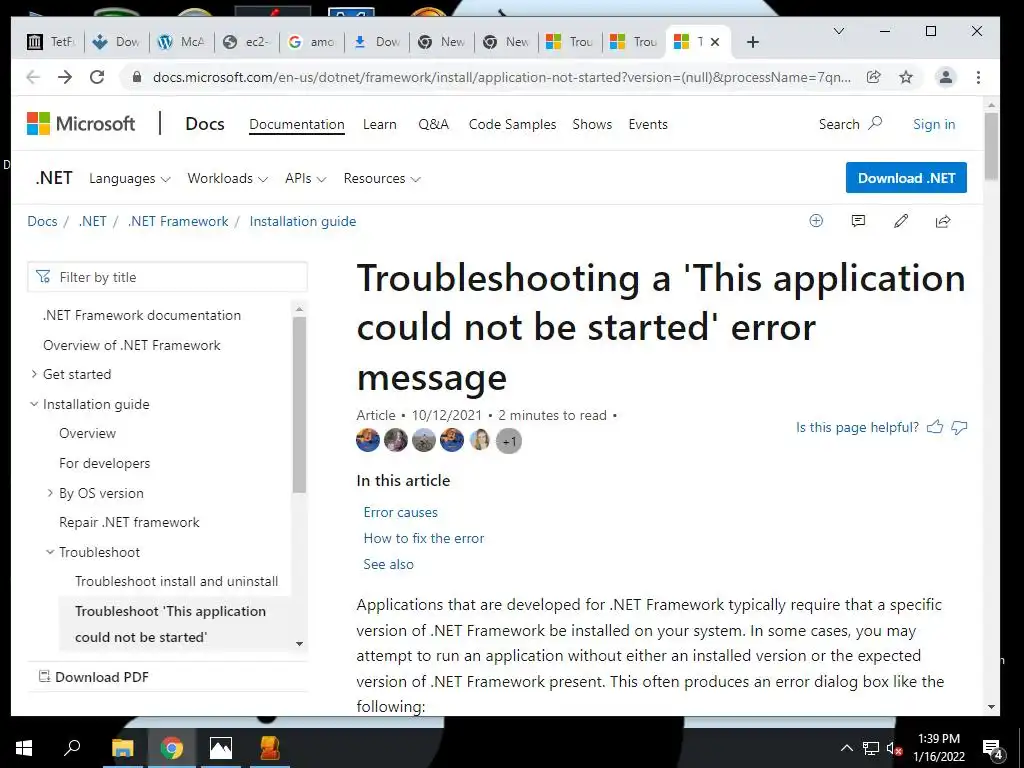Open Troubleshoot install and uninstall item
This screenshot has width=1024, height=768.
176,581
